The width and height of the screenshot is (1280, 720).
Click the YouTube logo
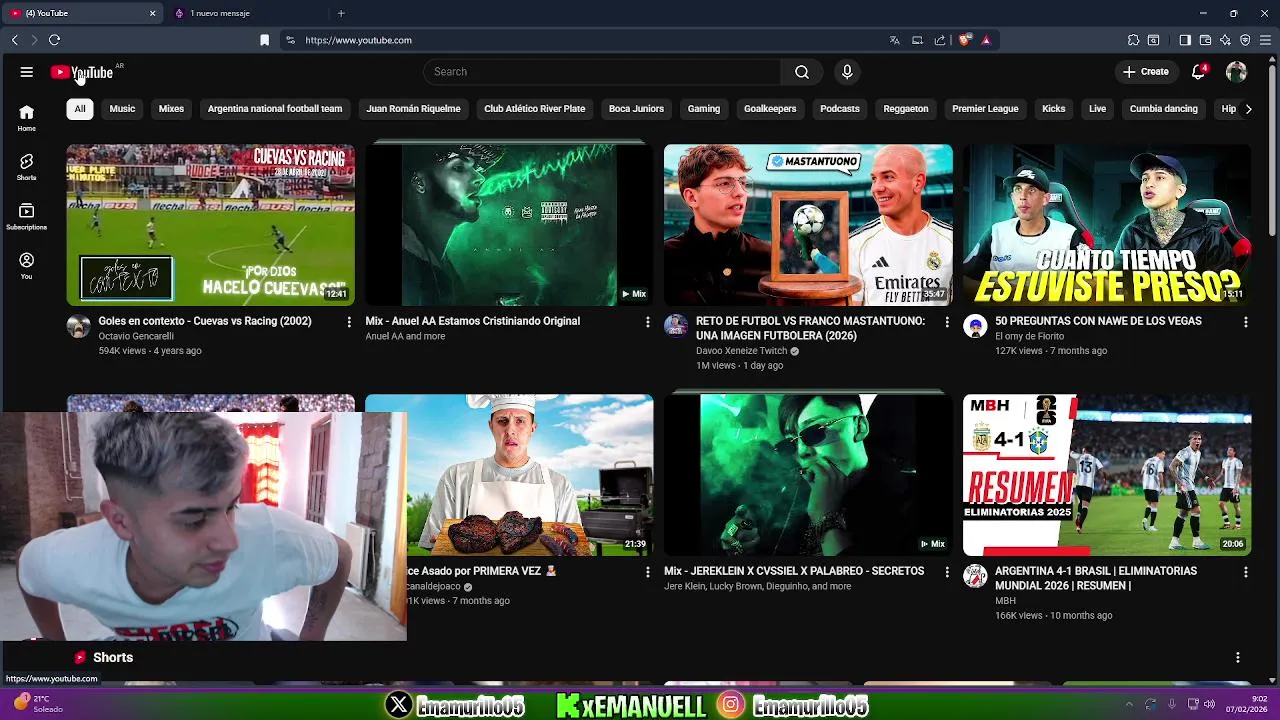(82, 72)
